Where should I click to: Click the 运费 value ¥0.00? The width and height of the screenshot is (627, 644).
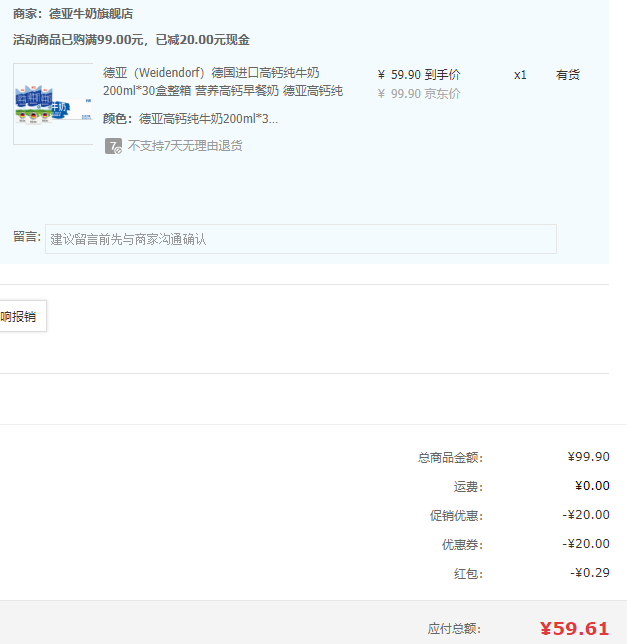(592, 486)
